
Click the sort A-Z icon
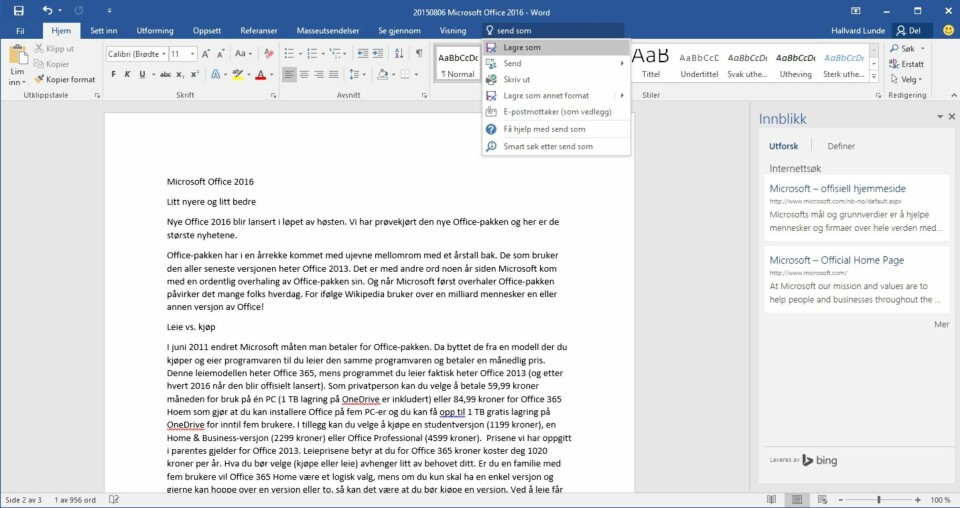coord(399,53)
